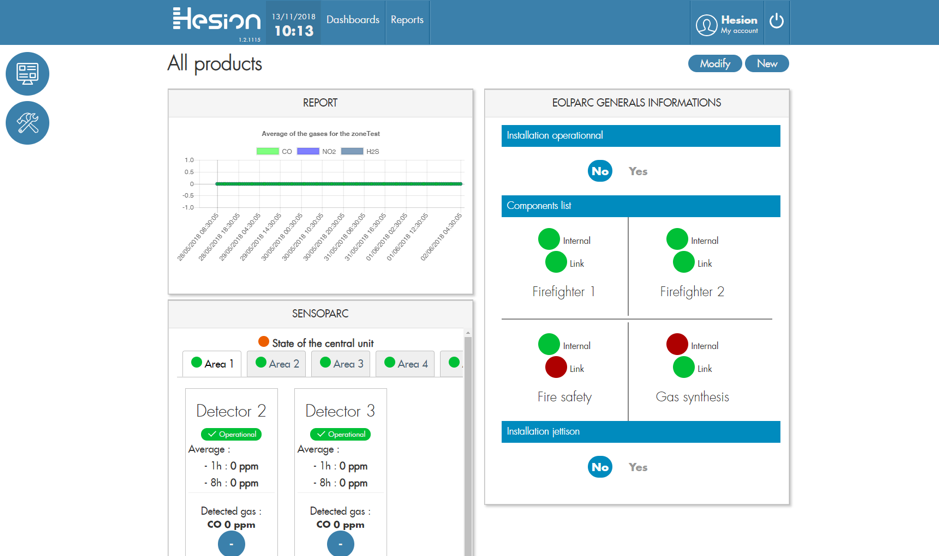Click the power logout icon
Viewport: 939px width, 556px height.
(x=777, y=21)
